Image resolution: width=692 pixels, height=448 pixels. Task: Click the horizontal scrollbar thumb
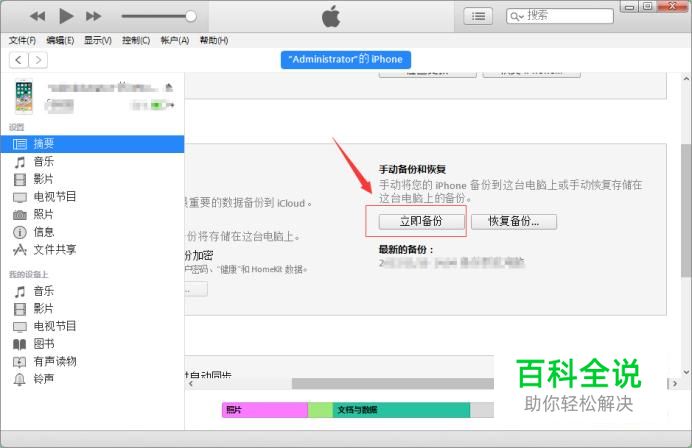pyautogui.click(x=393, y=384)
